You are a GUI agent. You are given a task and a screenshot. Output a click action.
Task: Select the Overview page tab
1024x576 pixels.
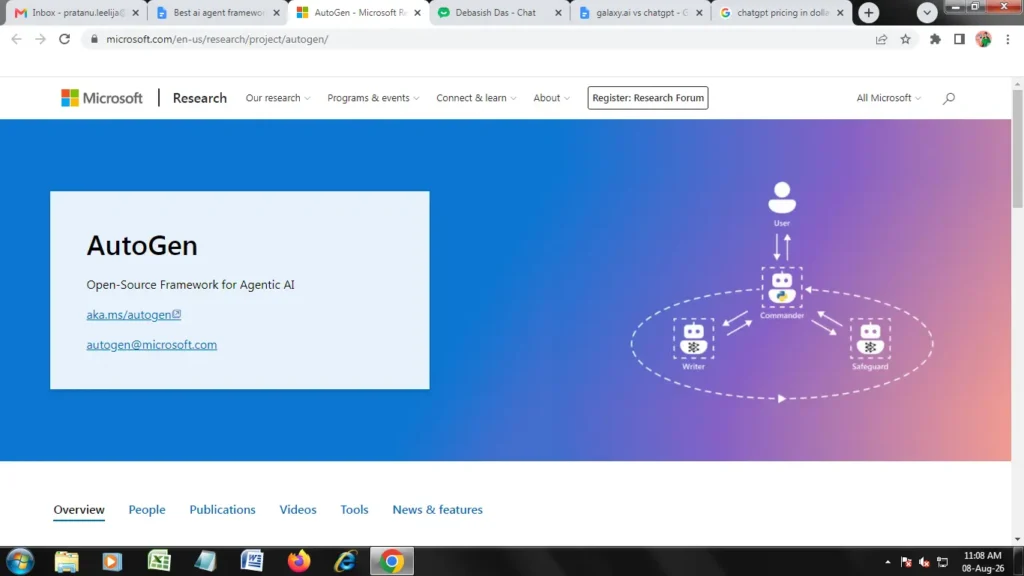click(x=79, y=509)
